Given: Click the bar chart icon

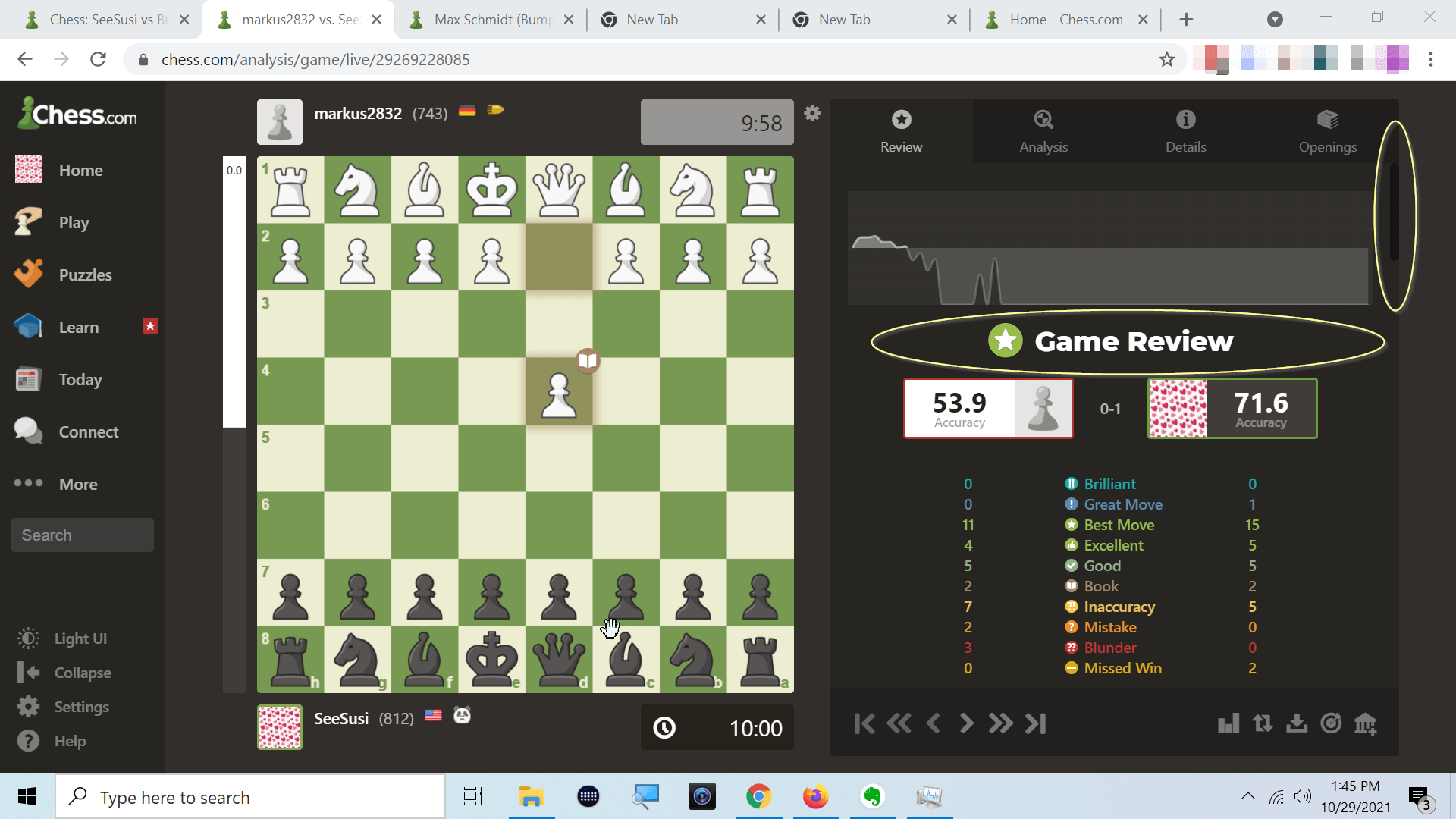Looking at the screenshot, I should point(1228,723).
